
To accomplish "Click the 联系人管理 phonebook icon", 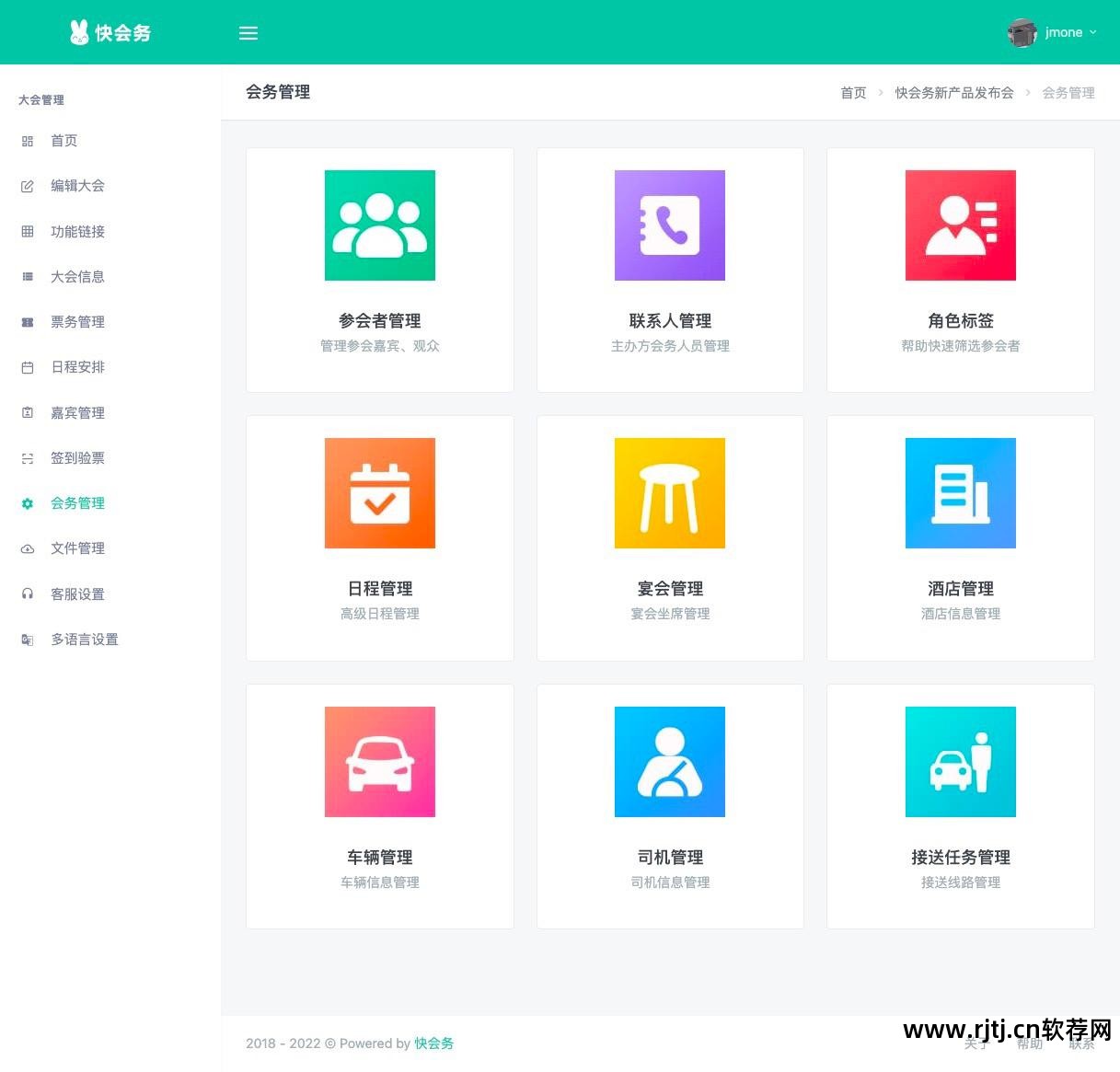I will [x=669, y=225].
